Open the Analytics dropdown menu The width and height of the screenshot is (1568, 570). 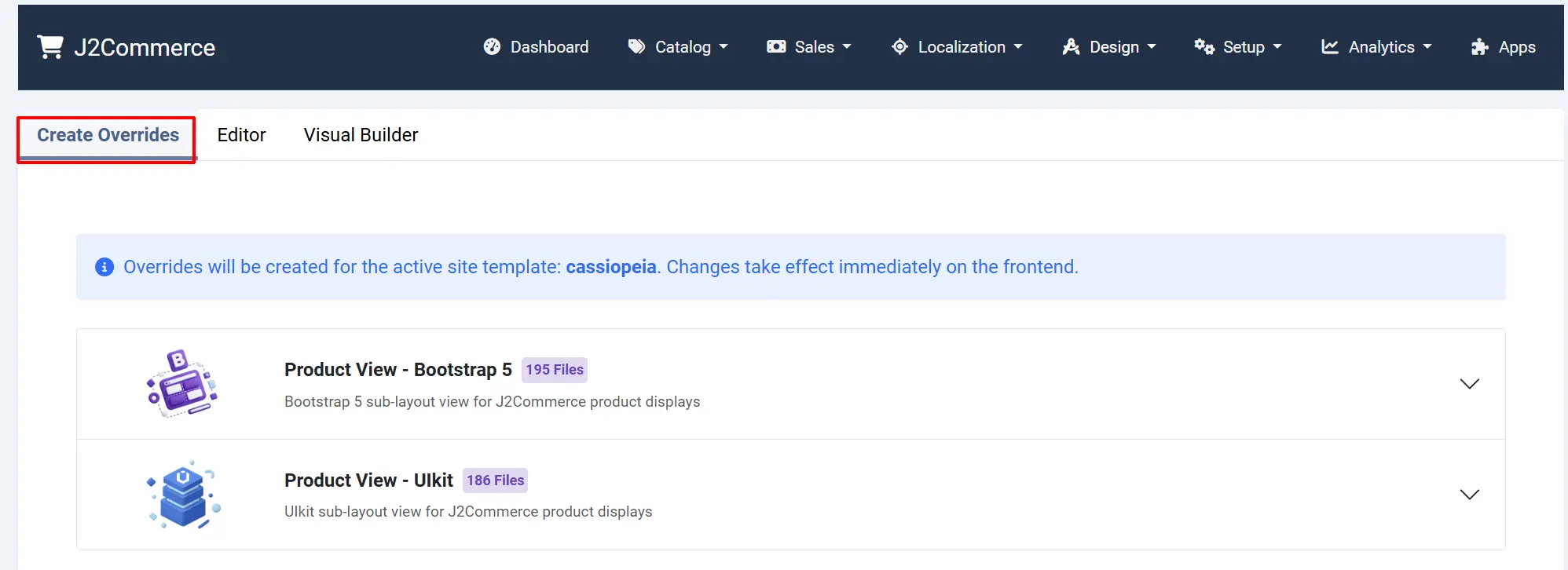point(1376,47)
